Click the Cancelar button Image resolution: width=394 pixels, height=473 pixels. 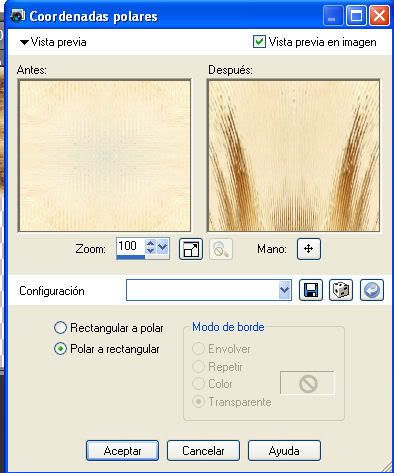(203, 451)
